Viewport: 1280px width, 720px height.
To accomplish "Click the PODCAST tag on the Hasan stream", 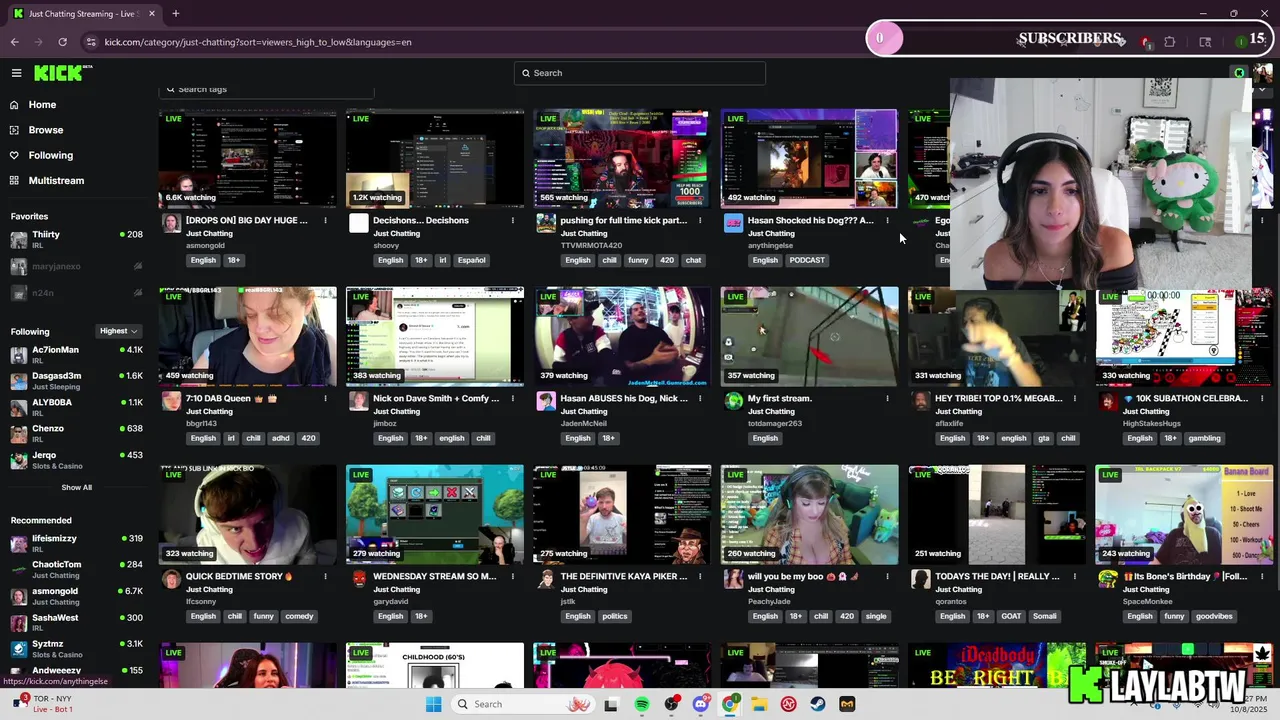I will coord(807,260).
